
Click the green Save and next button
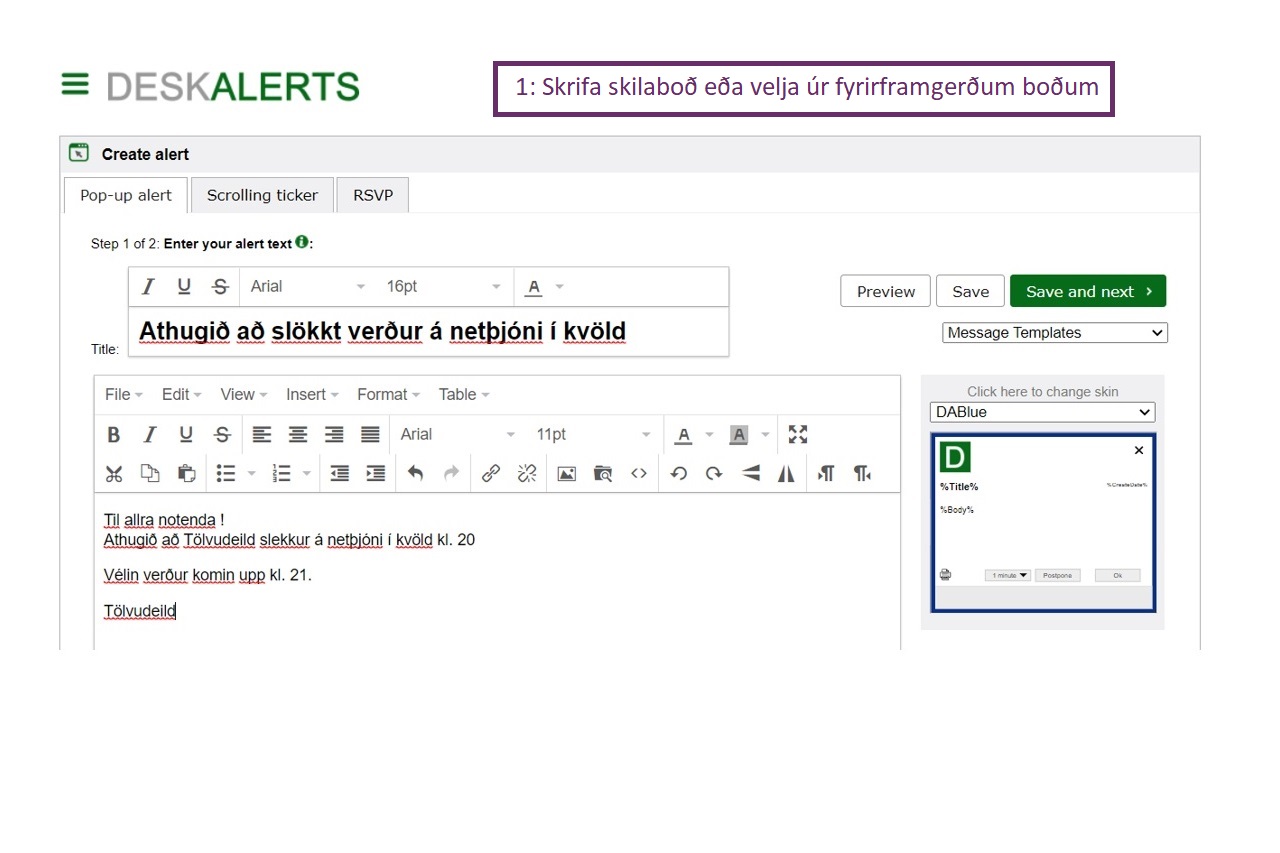coord(1088,291)
